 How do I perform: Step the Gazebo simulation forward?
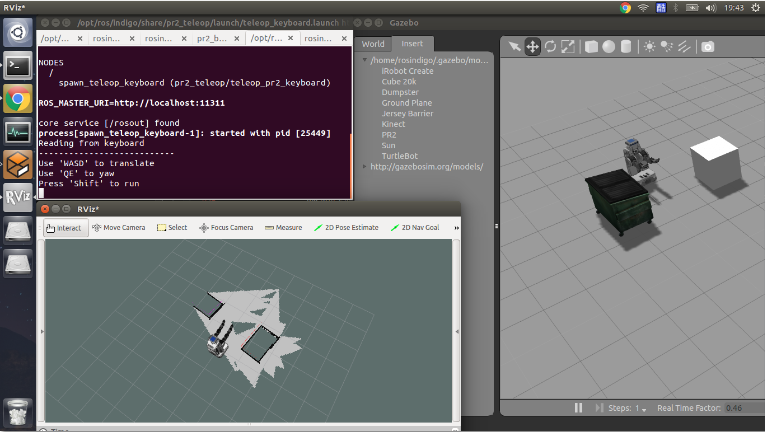599,408
